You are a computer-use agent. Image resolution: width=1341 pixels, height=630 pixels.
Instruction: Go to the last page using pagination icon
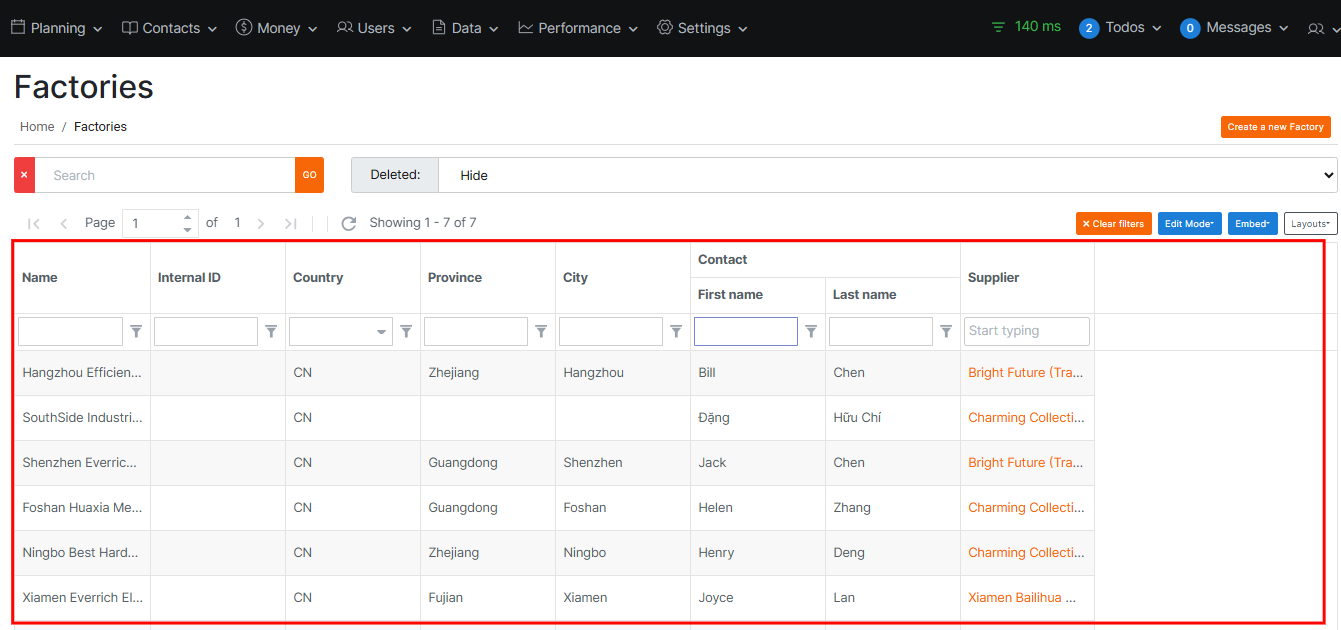[291, 223]
